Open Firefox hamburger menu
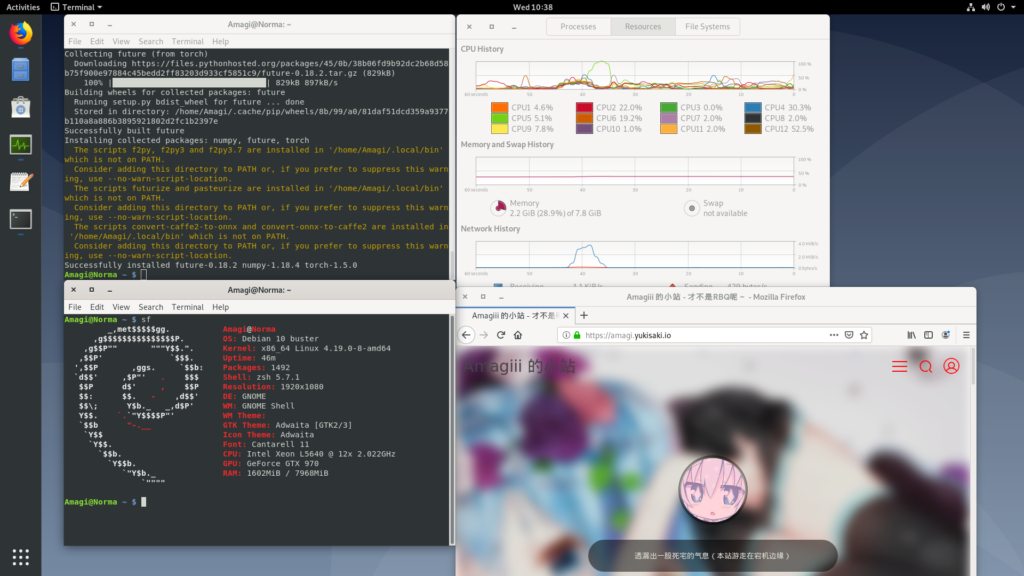Image resolution: width=1024 pixels, height=576 pixels. (966, 335)
